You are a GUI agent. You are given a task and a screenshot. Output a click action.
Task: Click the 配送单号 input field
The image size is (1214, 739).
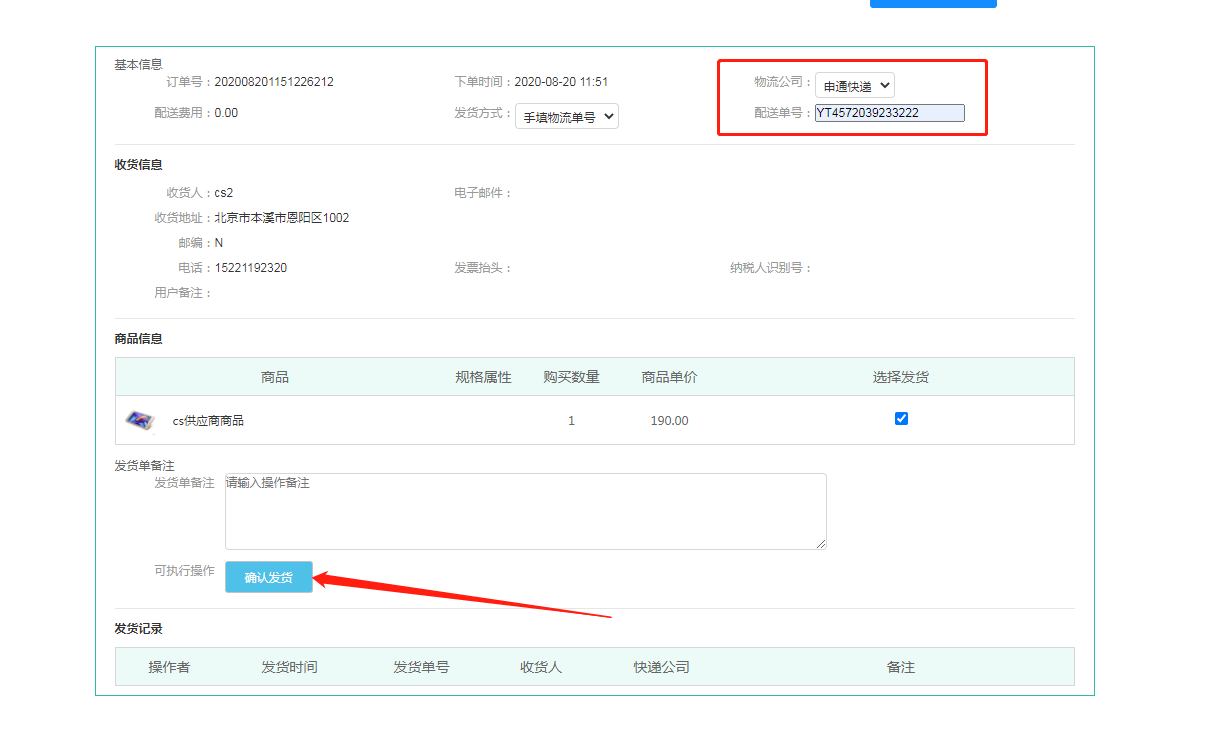[x=889, y=113]
